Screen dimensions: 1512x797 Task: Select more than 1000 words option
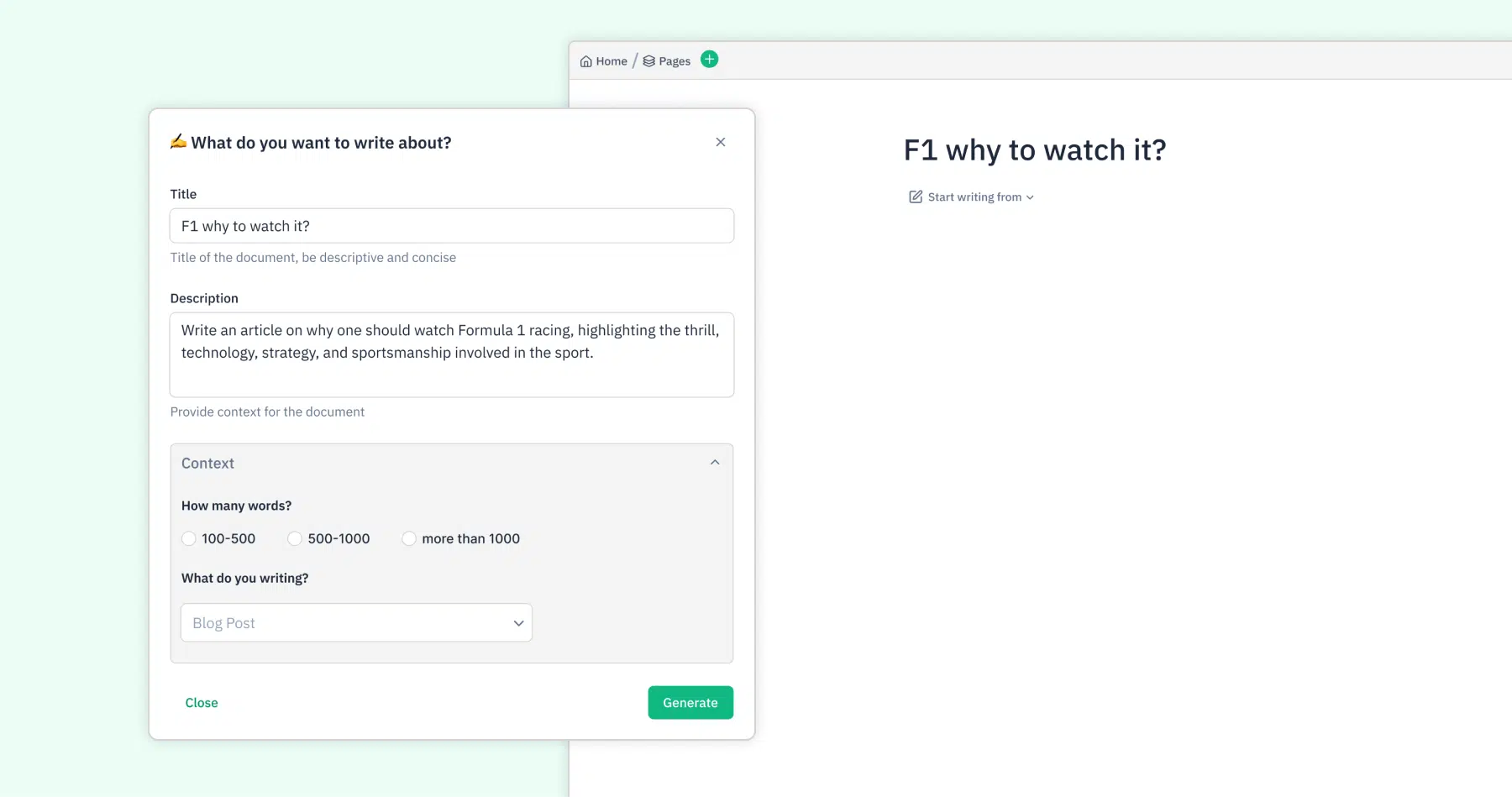[x=409, y=538]
